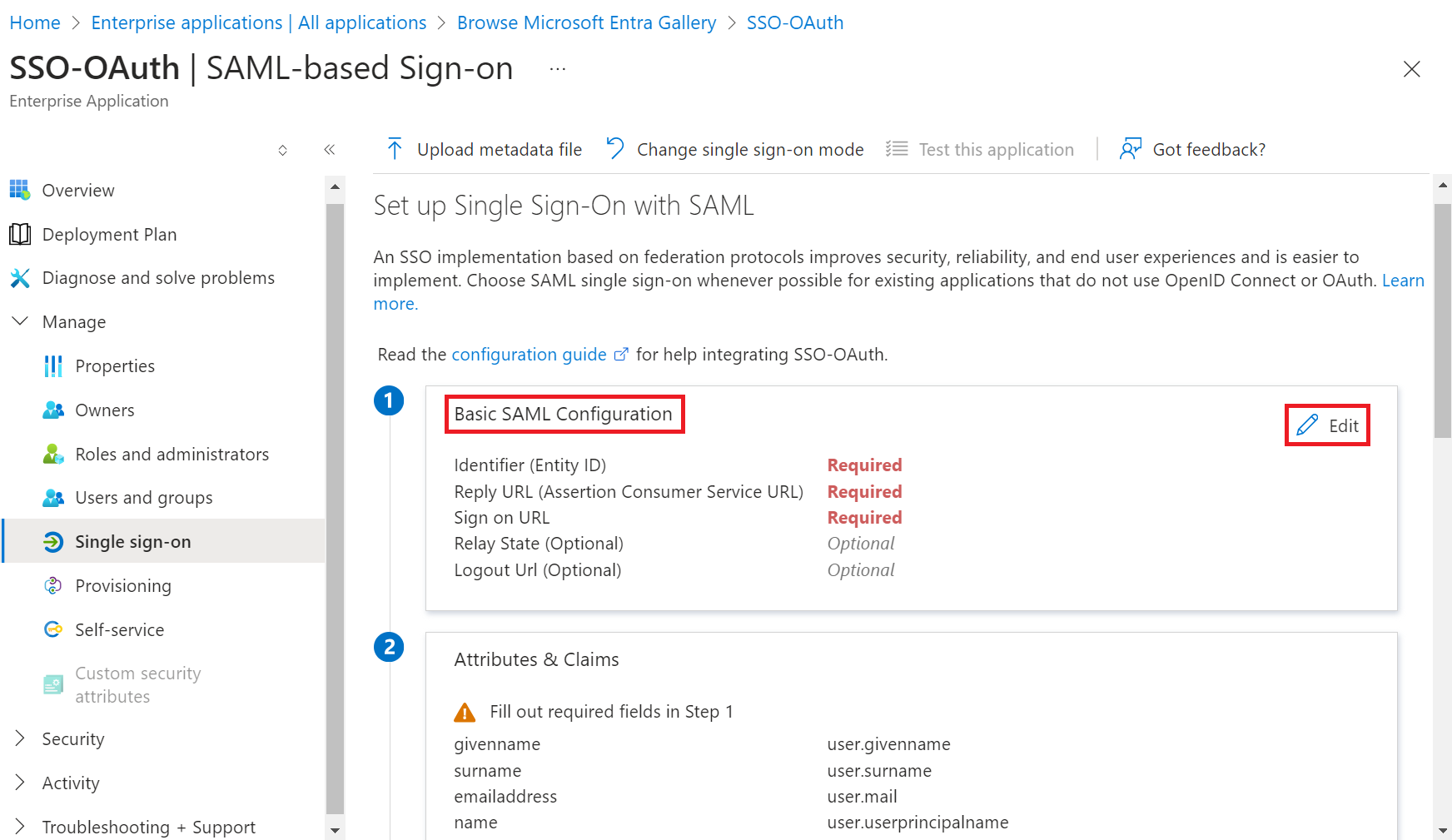Expand the Activity section
This screenshot has width=1452, height=840.
point(20,783)
